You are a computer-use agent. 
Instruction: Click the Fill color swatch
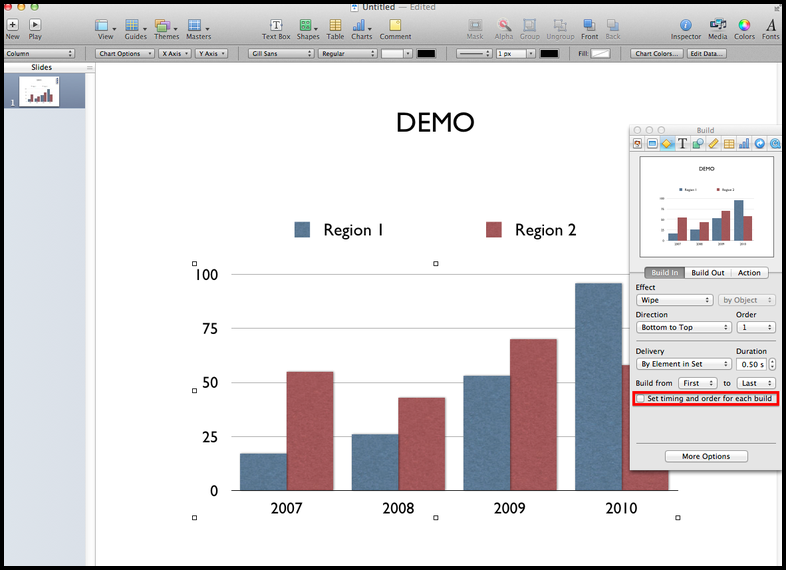click(600, 53)
